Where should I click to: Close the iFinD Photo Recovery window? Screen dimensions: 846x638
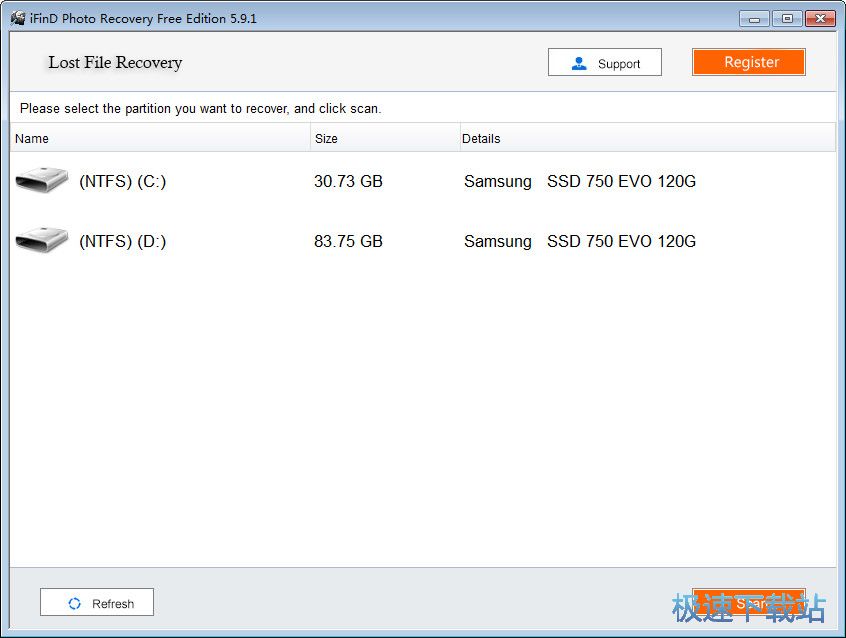coord(820,18)
